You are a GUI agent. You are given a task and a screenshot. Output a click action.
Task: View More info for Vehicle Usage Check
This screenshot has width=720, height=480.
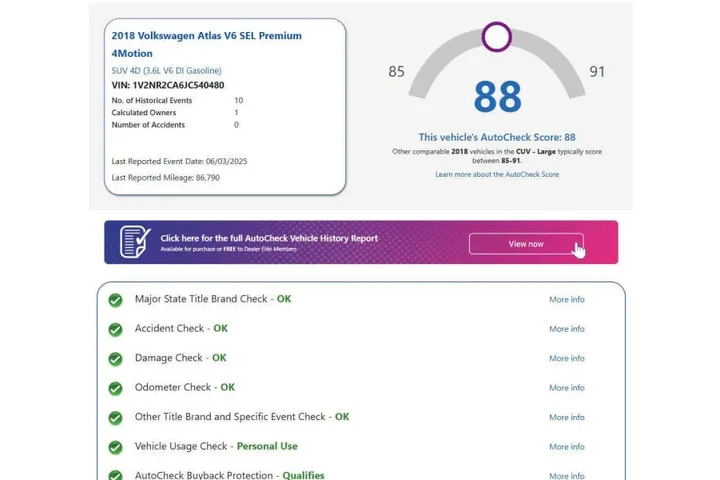(567, 446)
